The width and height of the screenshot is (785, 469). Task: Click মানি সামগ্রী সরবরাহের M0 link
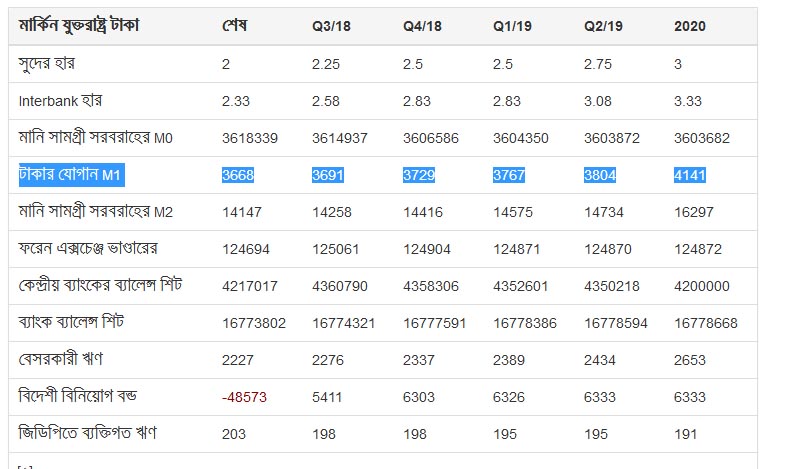96,138
